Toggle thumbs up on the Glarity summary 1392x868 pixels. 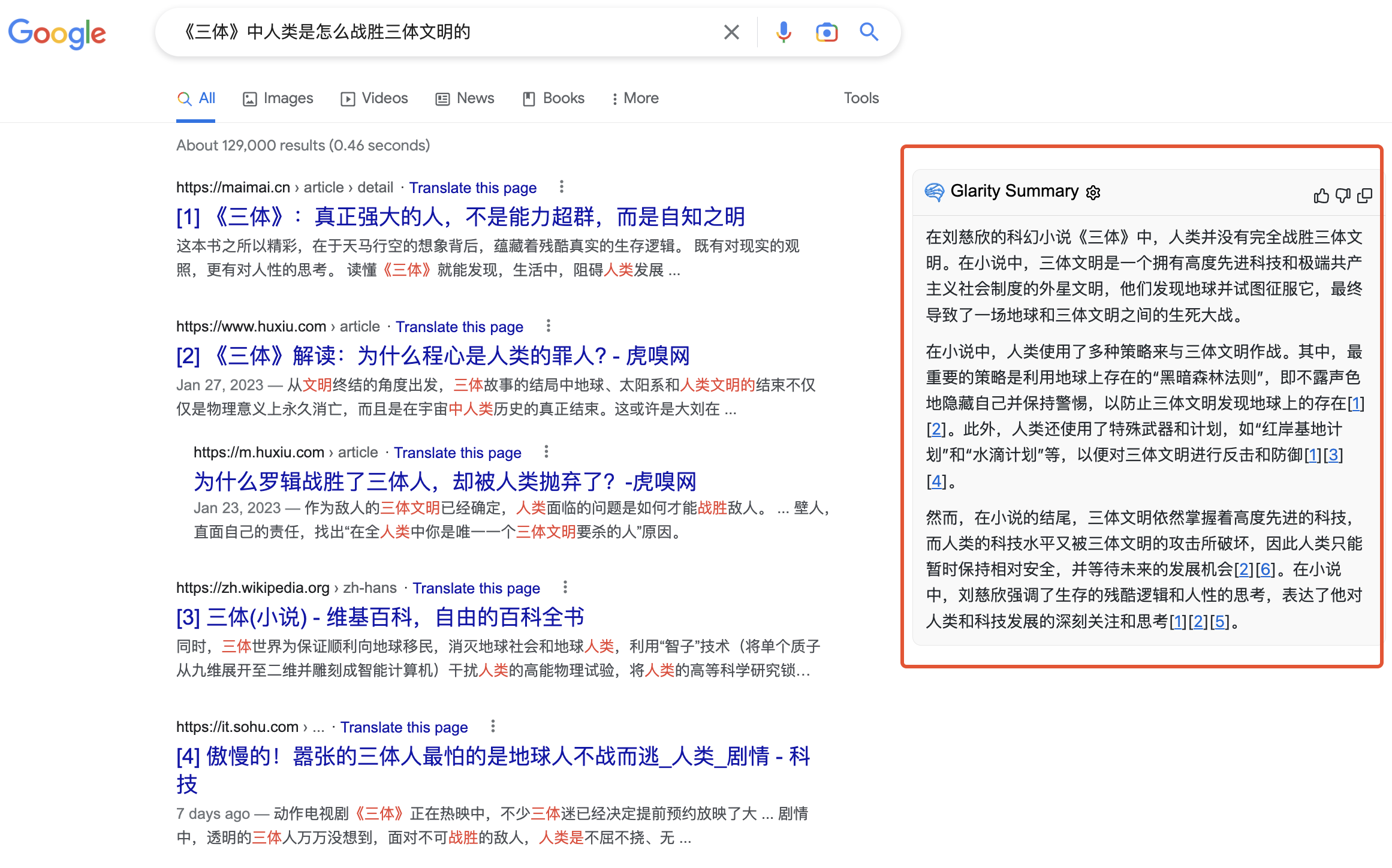[x=1322, y=195]
